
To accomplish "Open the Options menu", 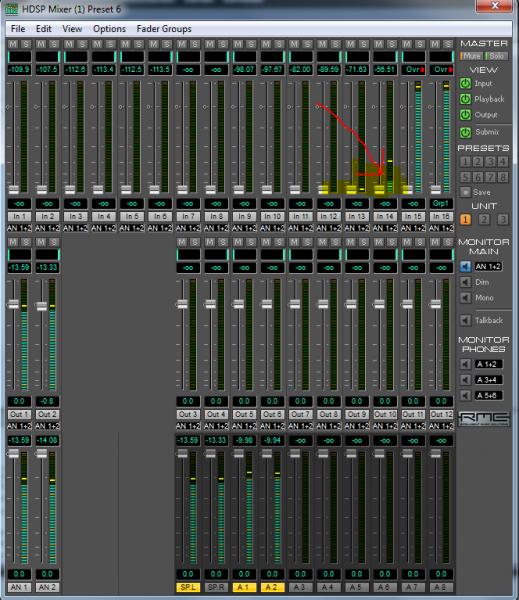I will coord(109,29).
